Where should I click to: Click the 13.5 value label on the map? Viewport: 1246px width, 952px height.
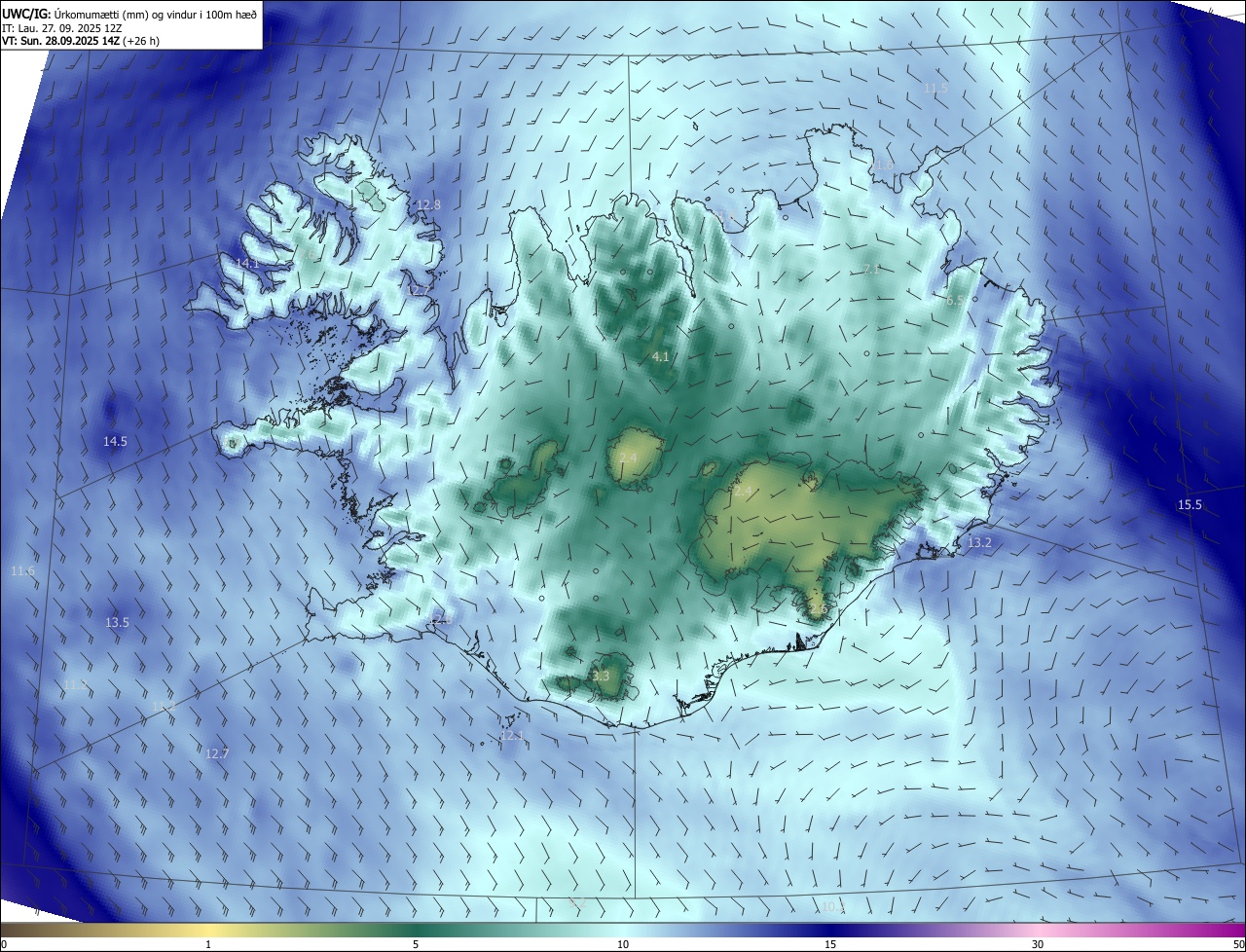[117, 622]
